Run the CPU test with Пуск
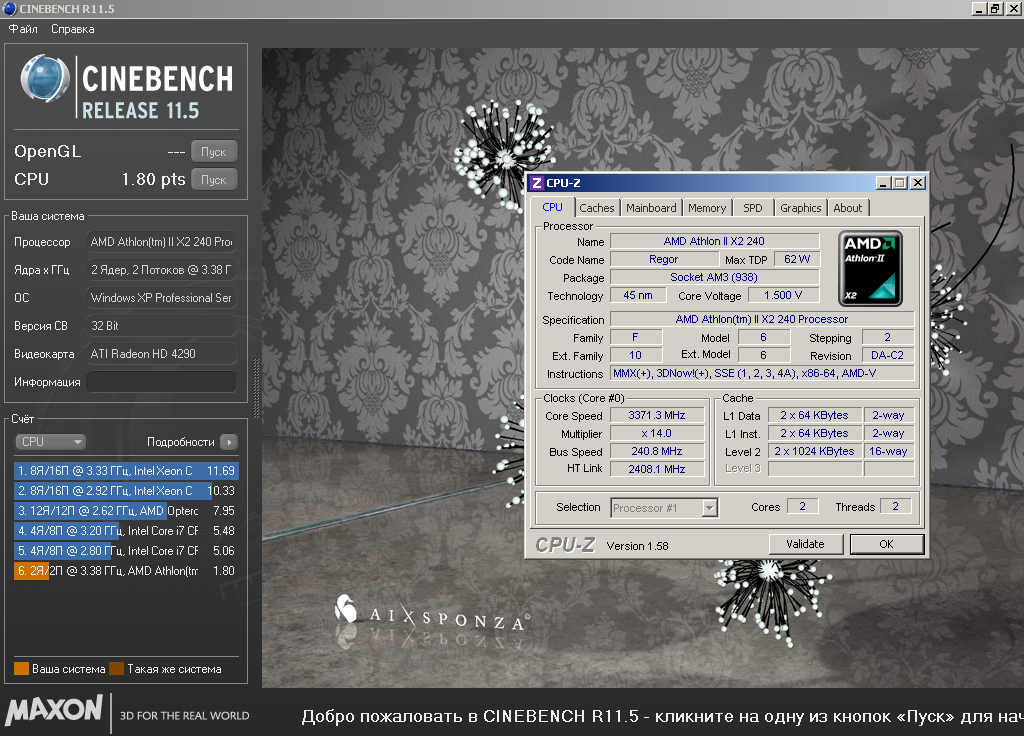1024x736 pixels. coord(214,180)
